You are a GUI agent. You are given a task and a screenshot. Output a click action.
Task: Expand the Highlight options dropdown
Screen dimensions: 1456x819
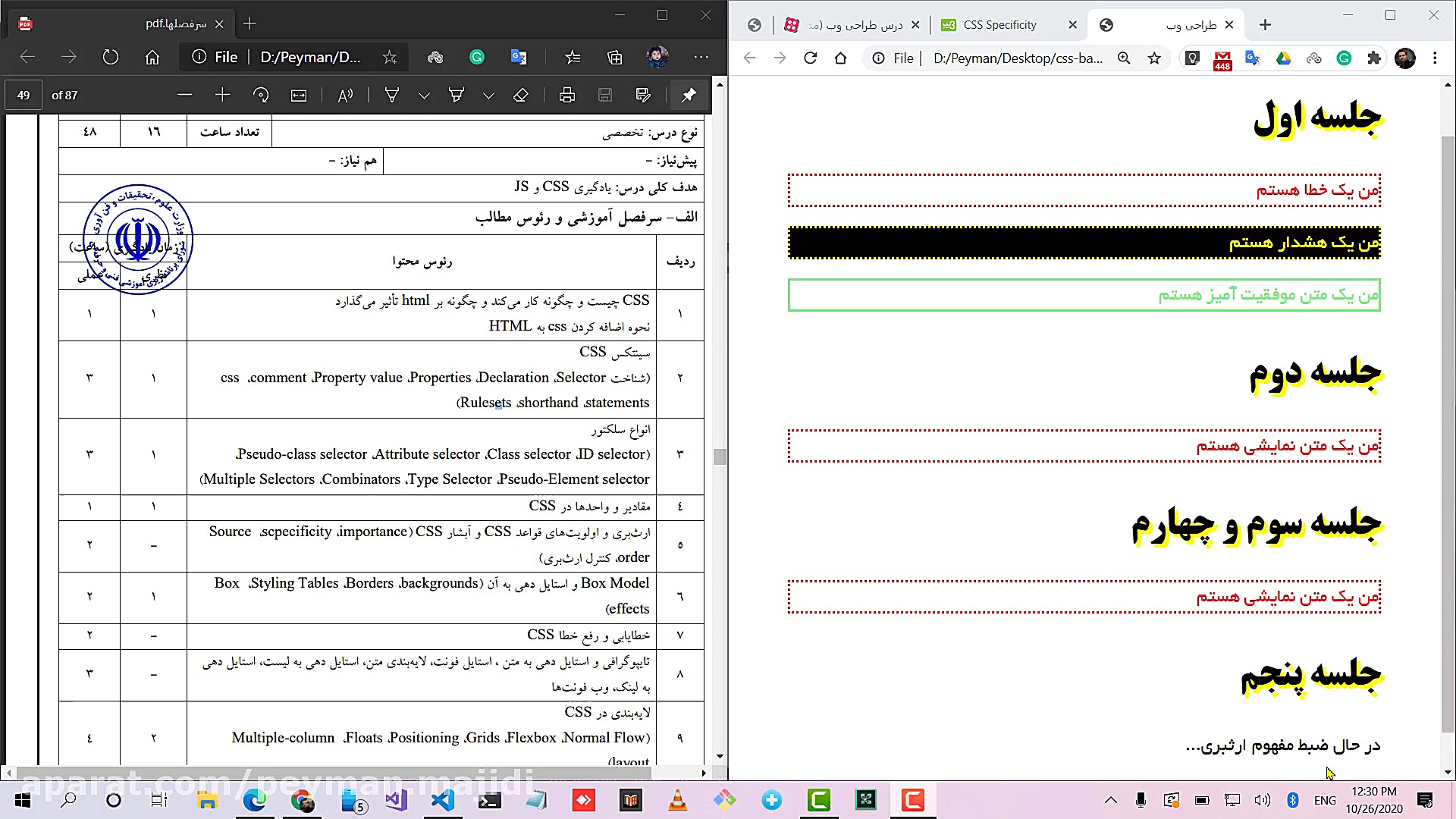tap(488, 96)
